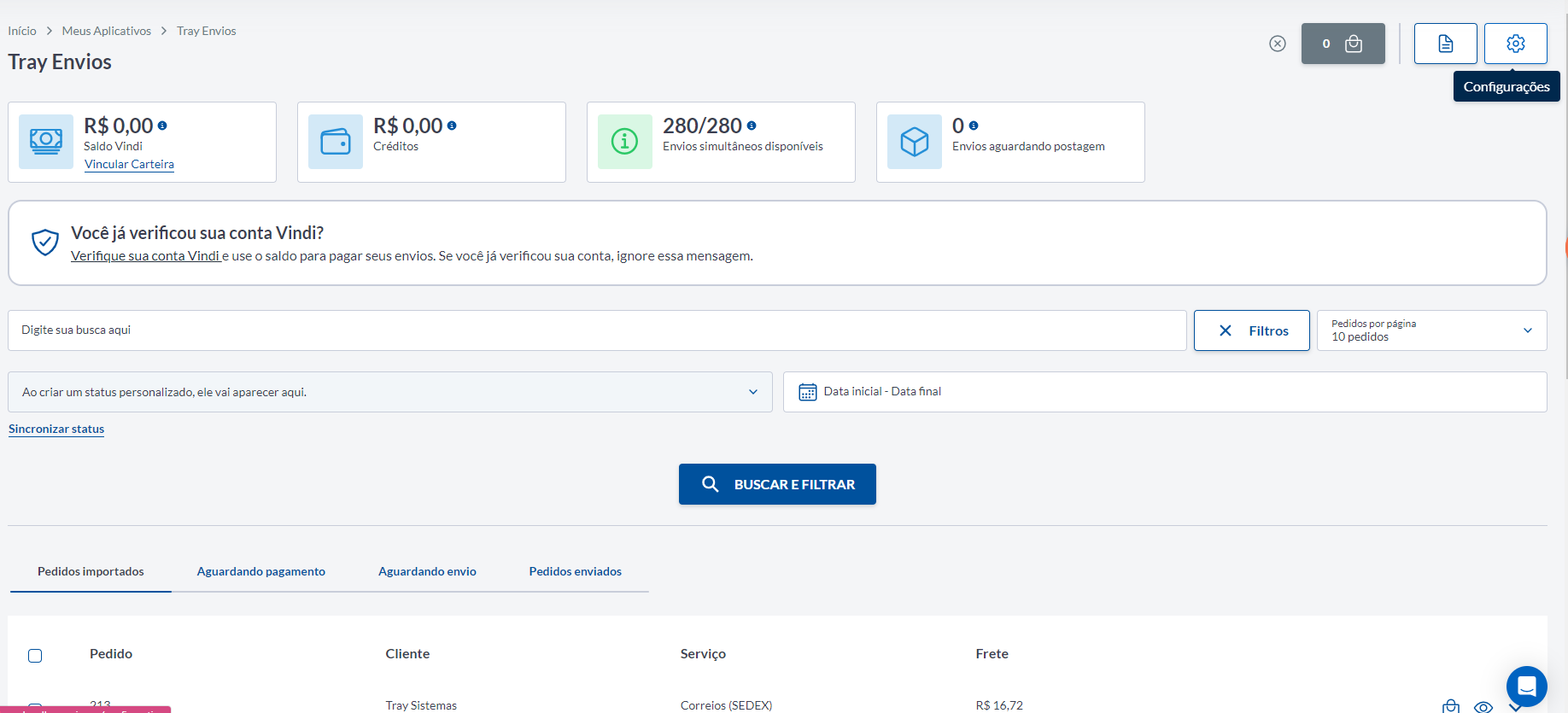Image resolution: width=1568 pixels, height=713 pixels.
Task: Go to Início breadcrumb
Action: pyautogui.click(x=22, y=31)
